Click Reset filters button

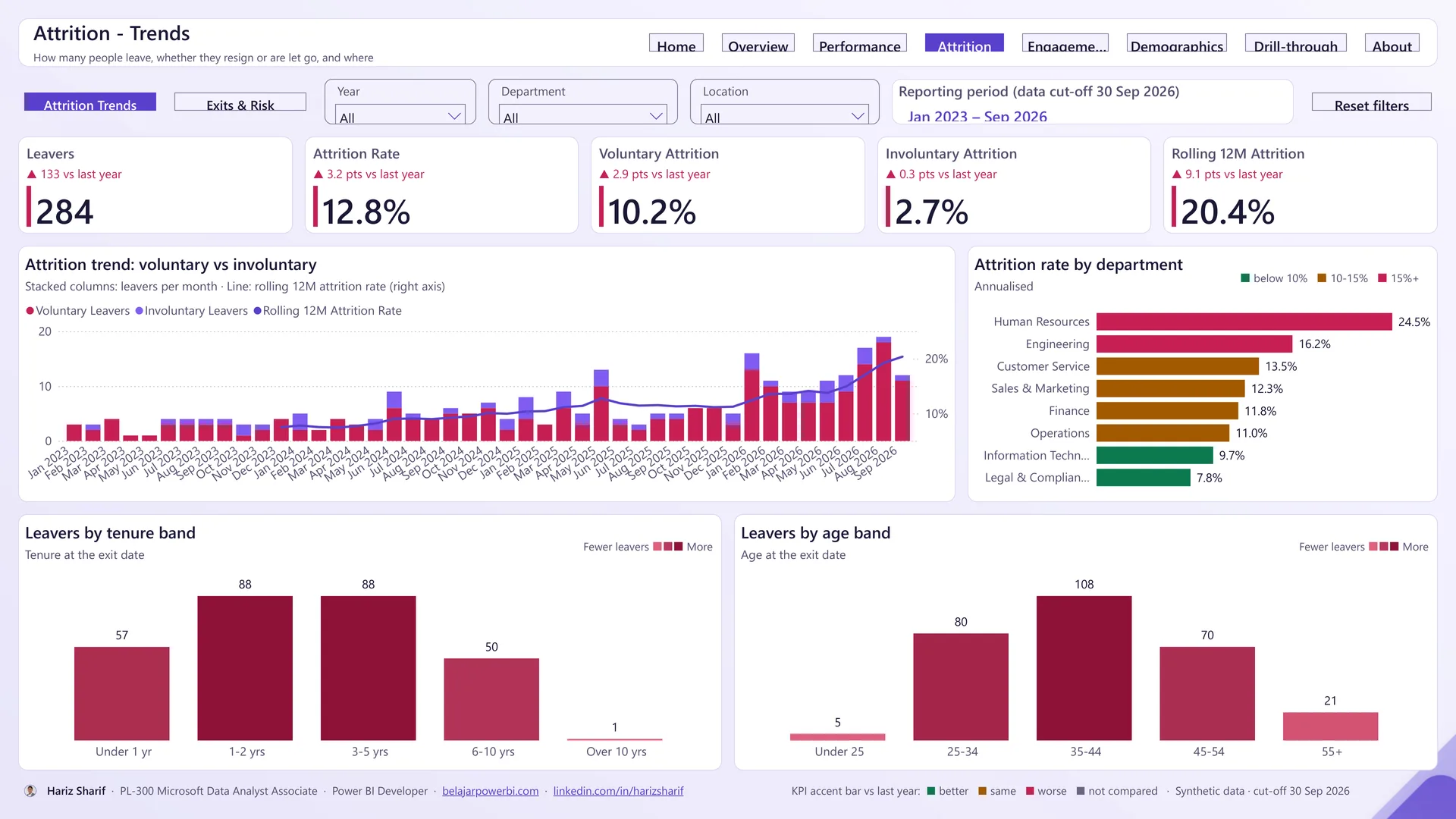1372,102
